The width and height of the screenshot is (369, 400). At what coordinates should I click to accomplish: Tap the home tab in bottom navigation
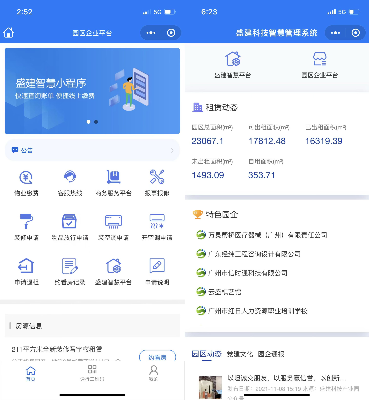pos(31,373)
